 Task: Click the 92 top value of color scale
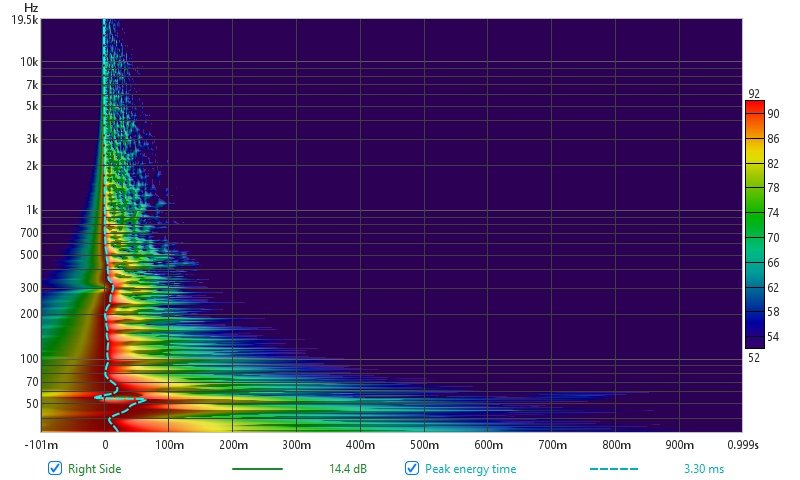coord(754,94)
